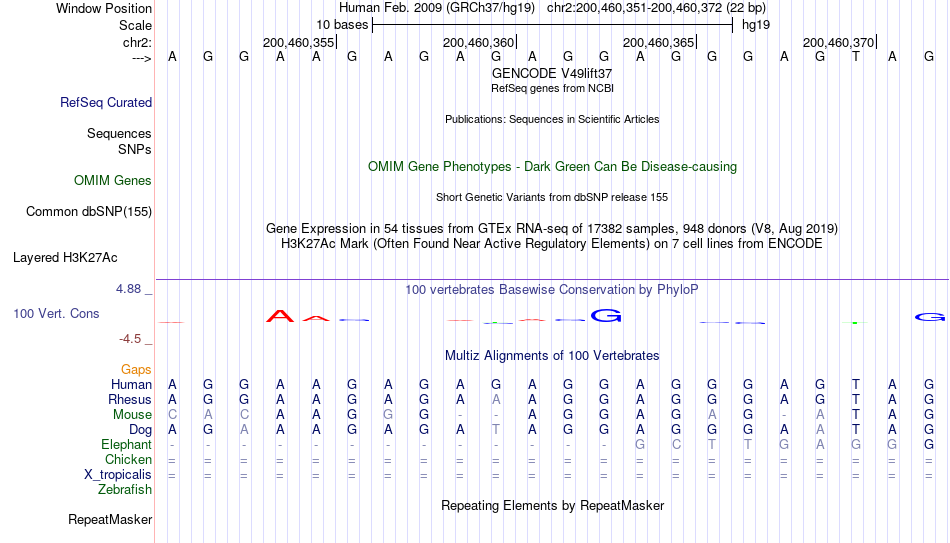Click position marker 200,460,370
This screenshot has height=543, width=950.
pos(839,42)
